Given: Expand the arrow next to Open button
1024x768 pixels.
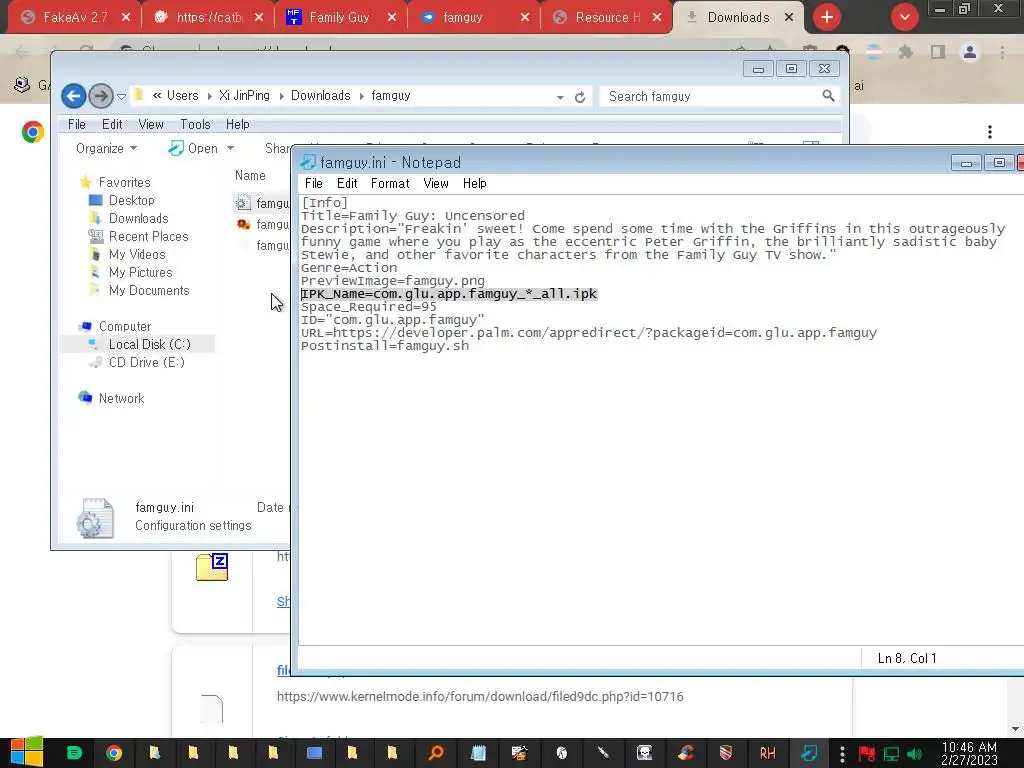Looking at the screenshot, I should 231,148.
